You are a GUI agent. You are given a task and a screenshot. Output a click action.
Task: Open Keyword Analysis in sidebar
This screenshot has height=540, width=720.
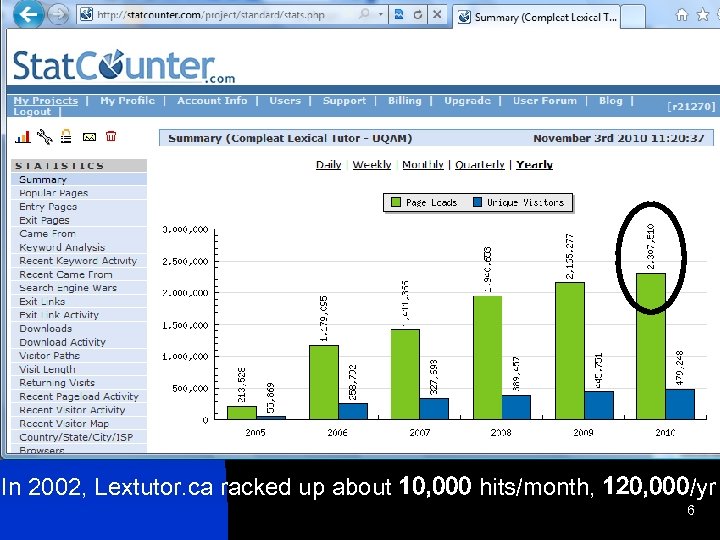(79, 247)
